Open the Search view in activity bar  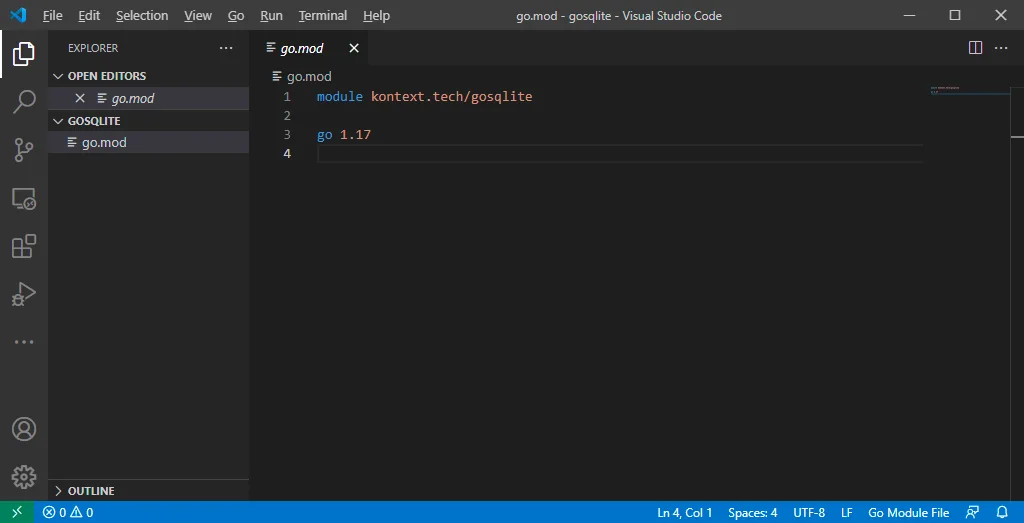24,102
